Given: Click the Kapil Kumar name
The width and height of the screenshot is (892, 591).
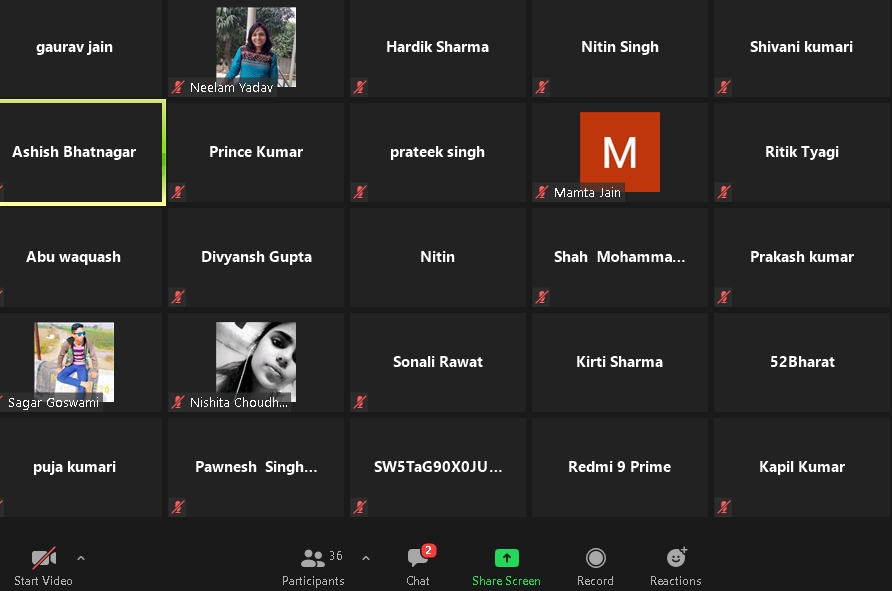Looking at the screenshot, I should click(802, 467).
